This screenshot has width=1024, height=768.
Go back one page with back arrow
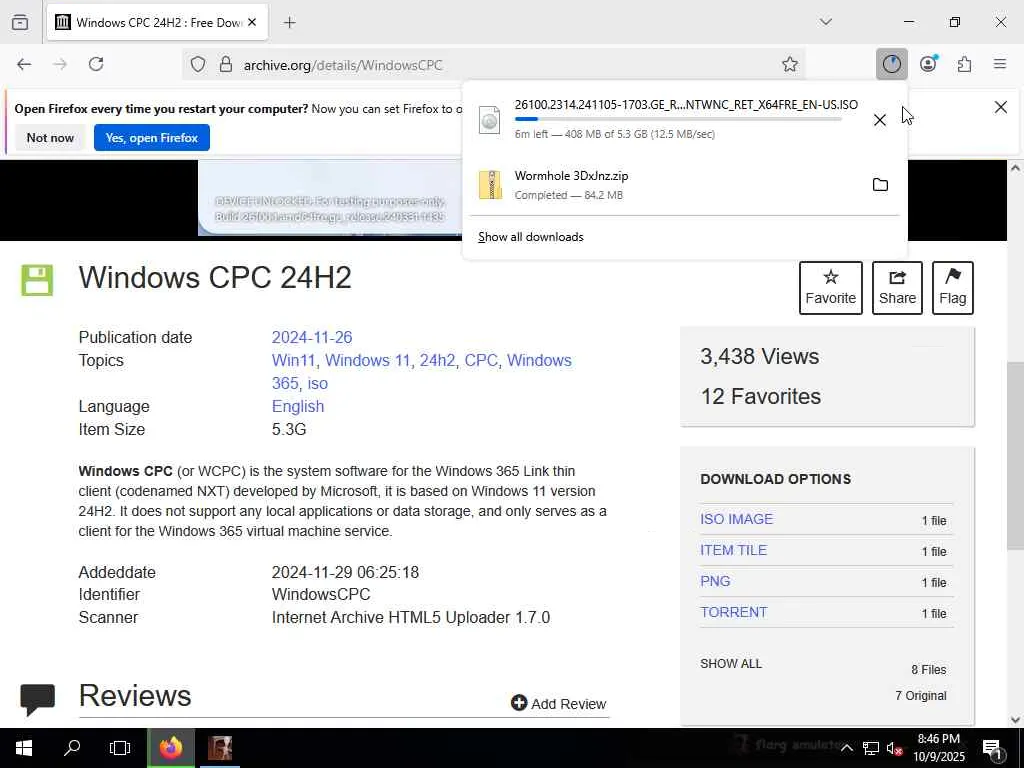(24, 64)
